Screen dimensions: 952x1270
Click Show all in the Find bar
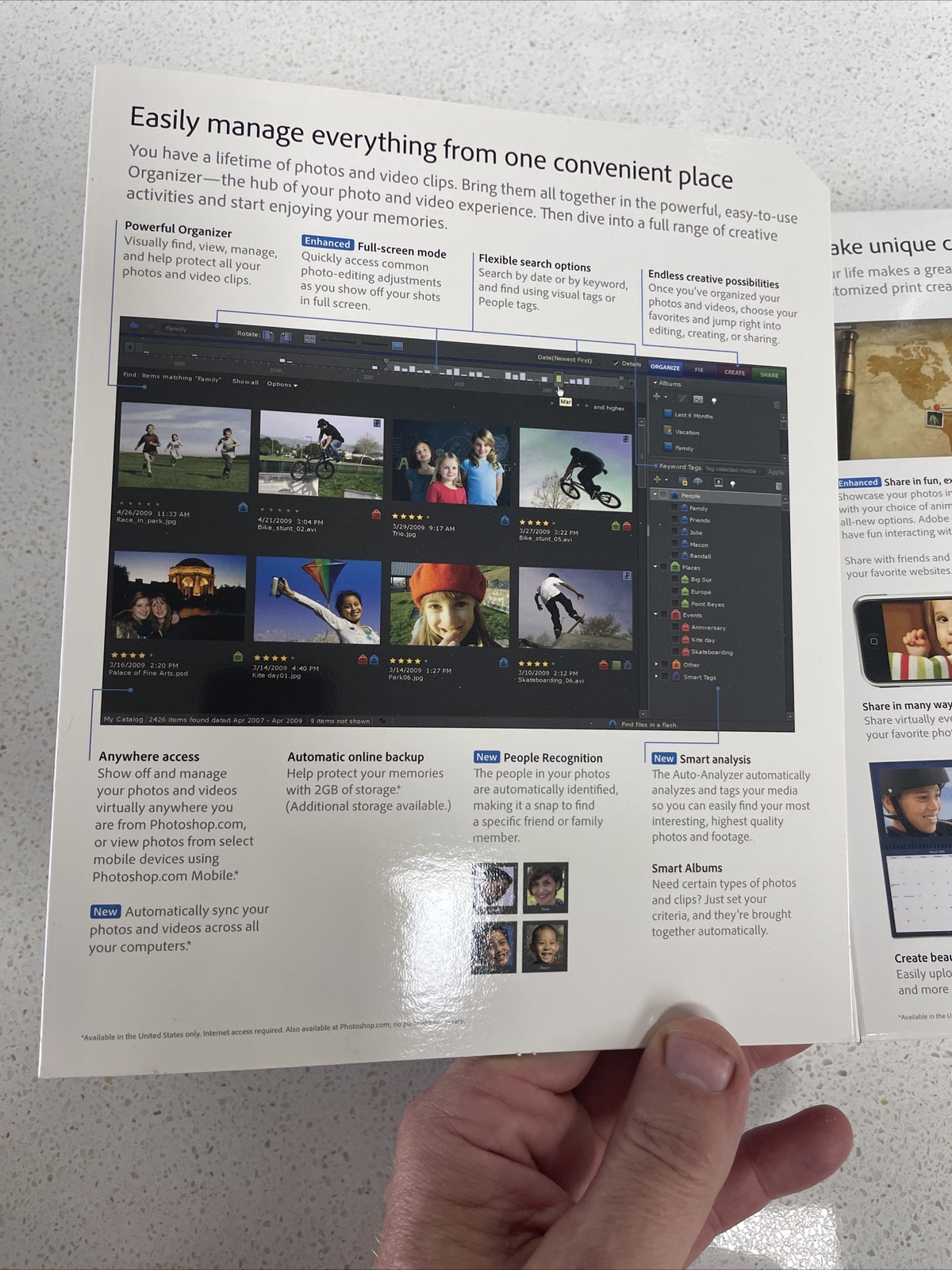pyautogui.click(x=245, y=382)
